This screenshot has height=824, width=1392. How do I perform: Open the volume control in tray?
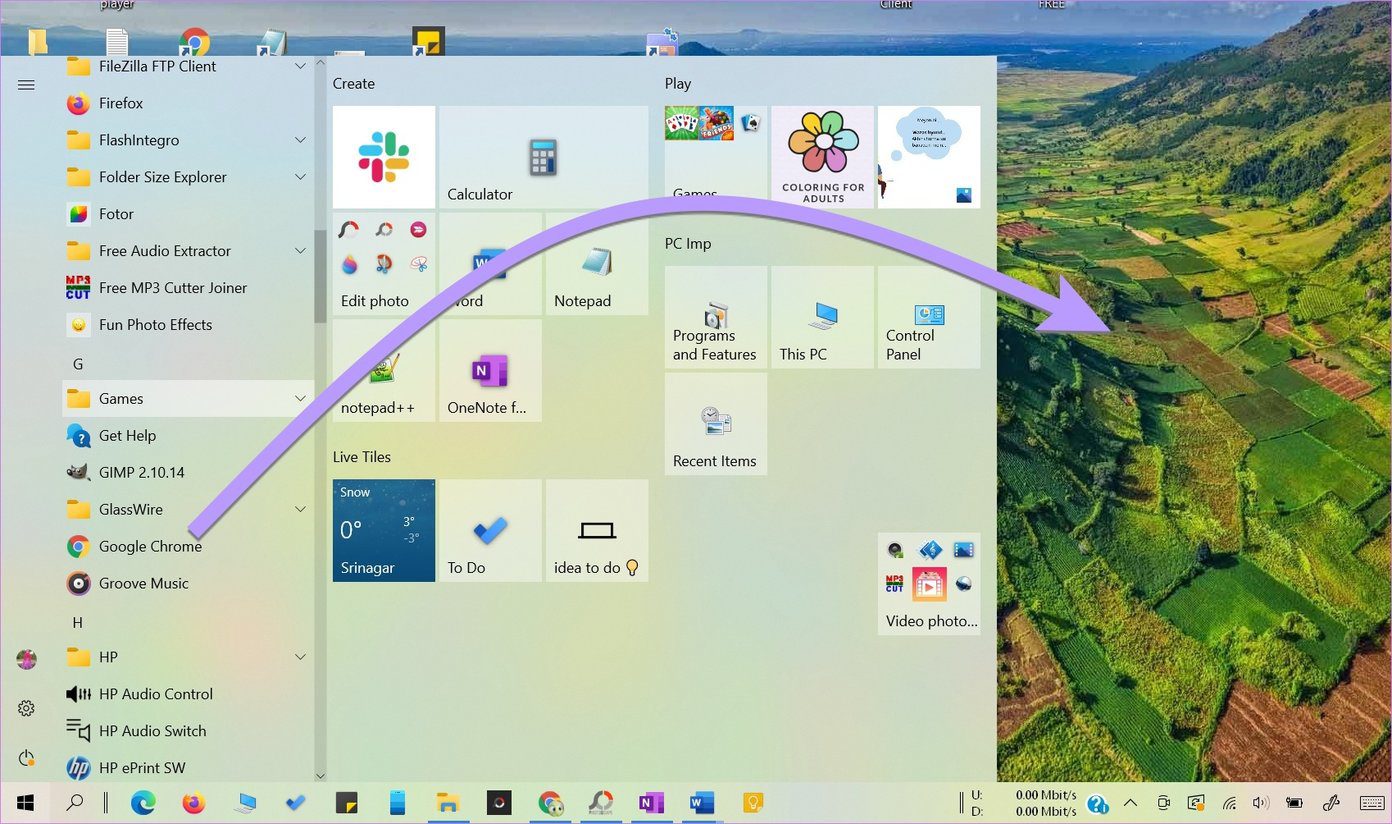click(1260, 803)
